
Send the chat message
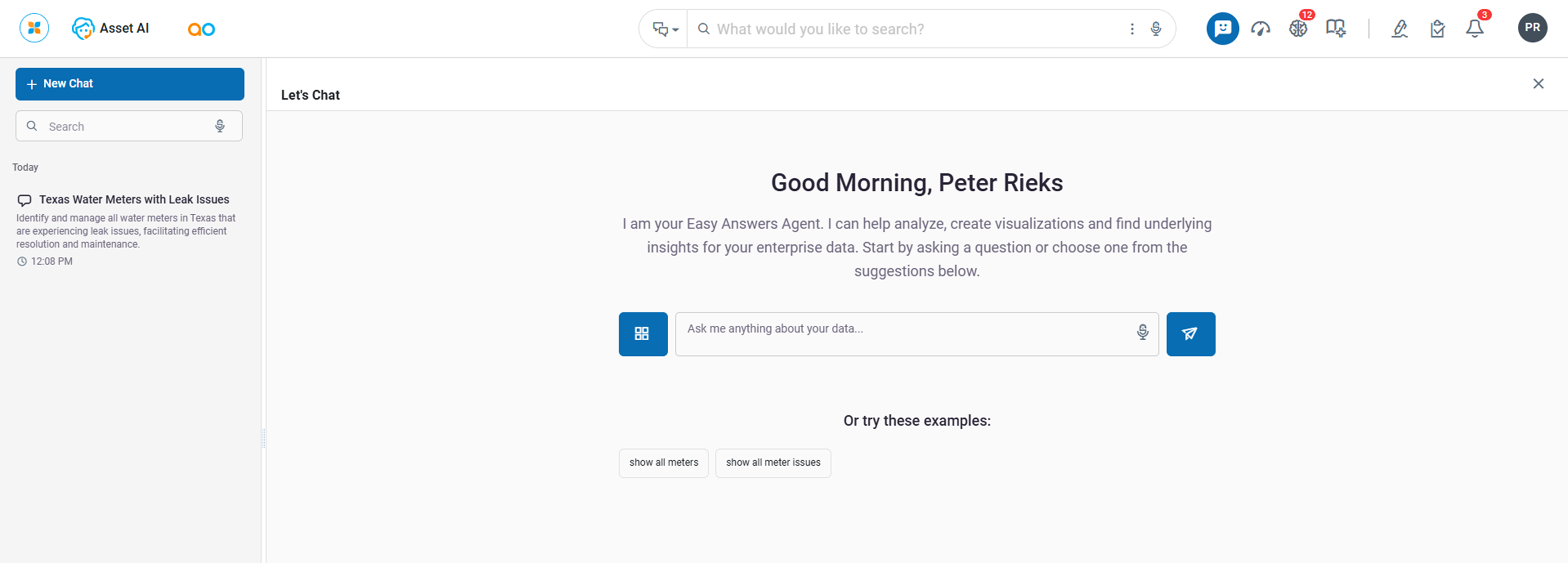click(1191, 334)
